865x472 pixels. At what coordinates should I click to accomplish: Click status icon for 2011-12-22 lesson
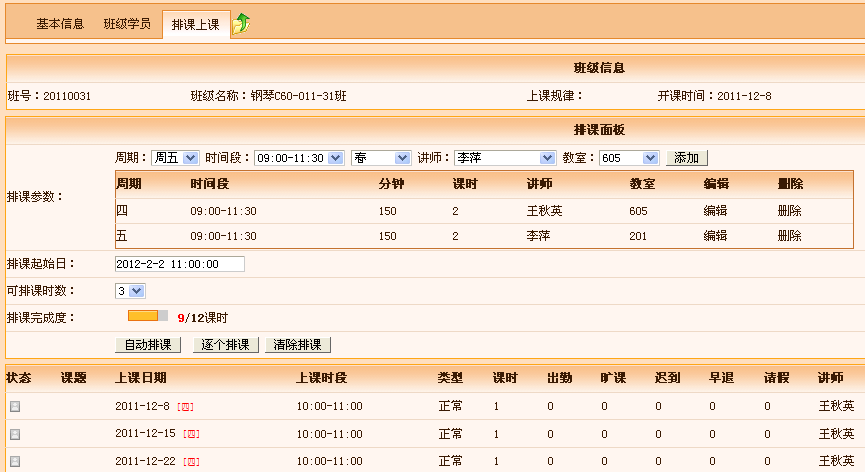pyautogui.click(x=15, y=461)
